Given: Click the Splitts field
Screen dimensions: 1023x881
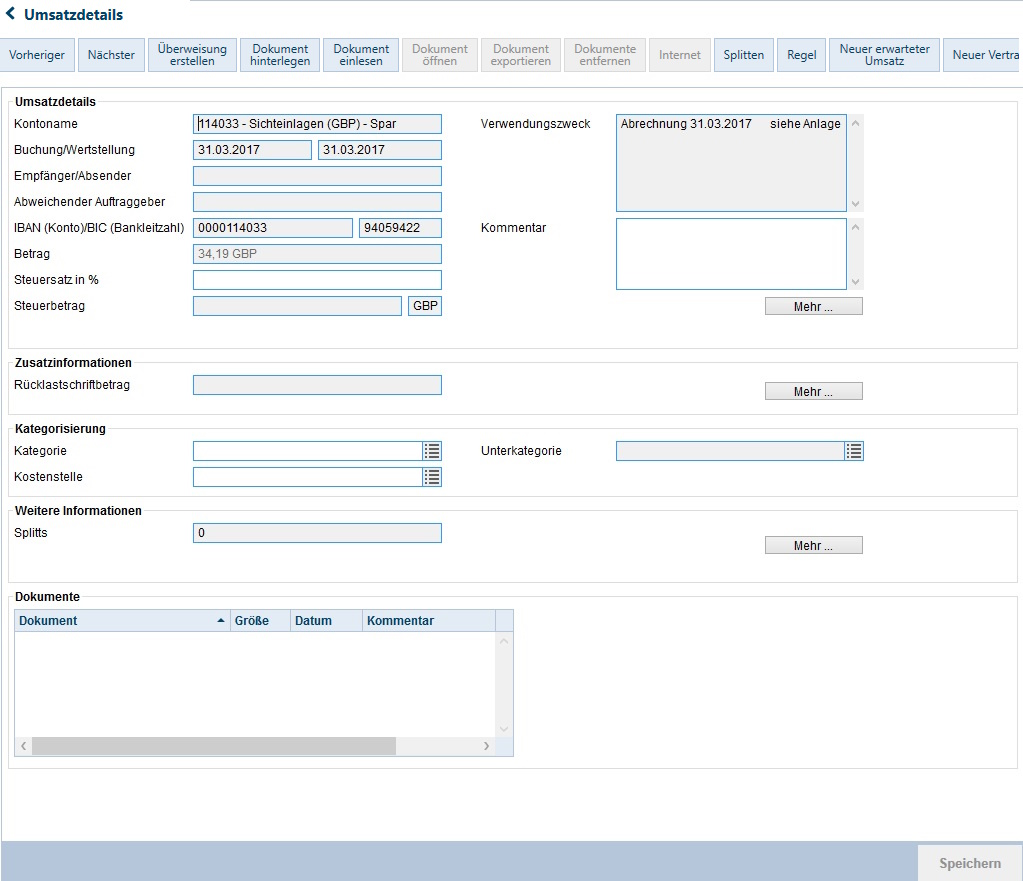Looking at the screenshot, I should point(317,533).
